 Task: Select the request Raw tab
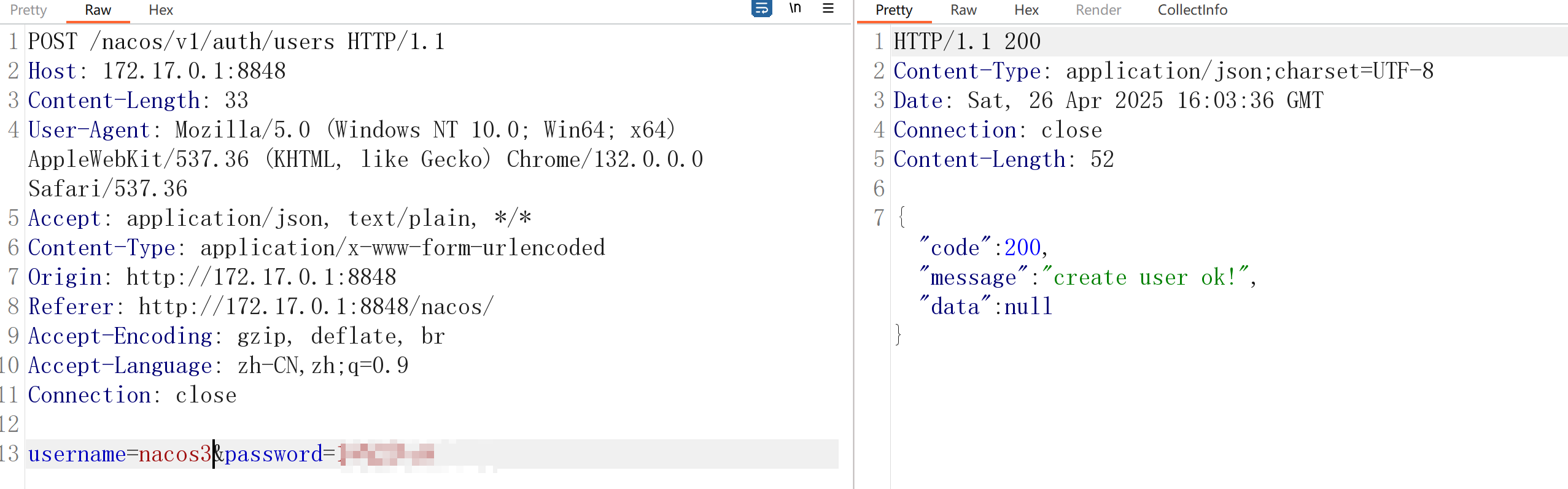(x=98, y=10)
